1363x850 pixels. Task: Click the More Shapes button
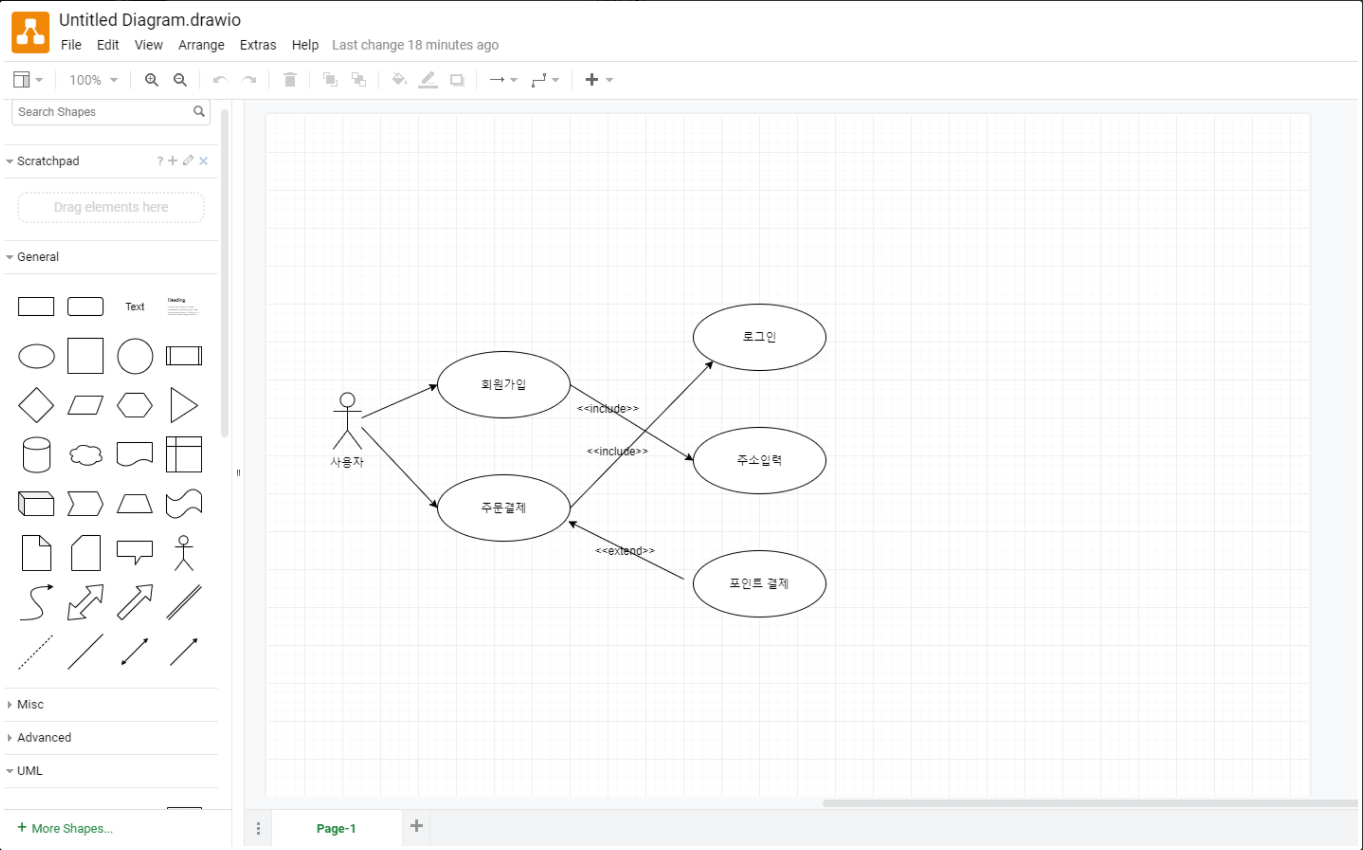pos(66,828)
